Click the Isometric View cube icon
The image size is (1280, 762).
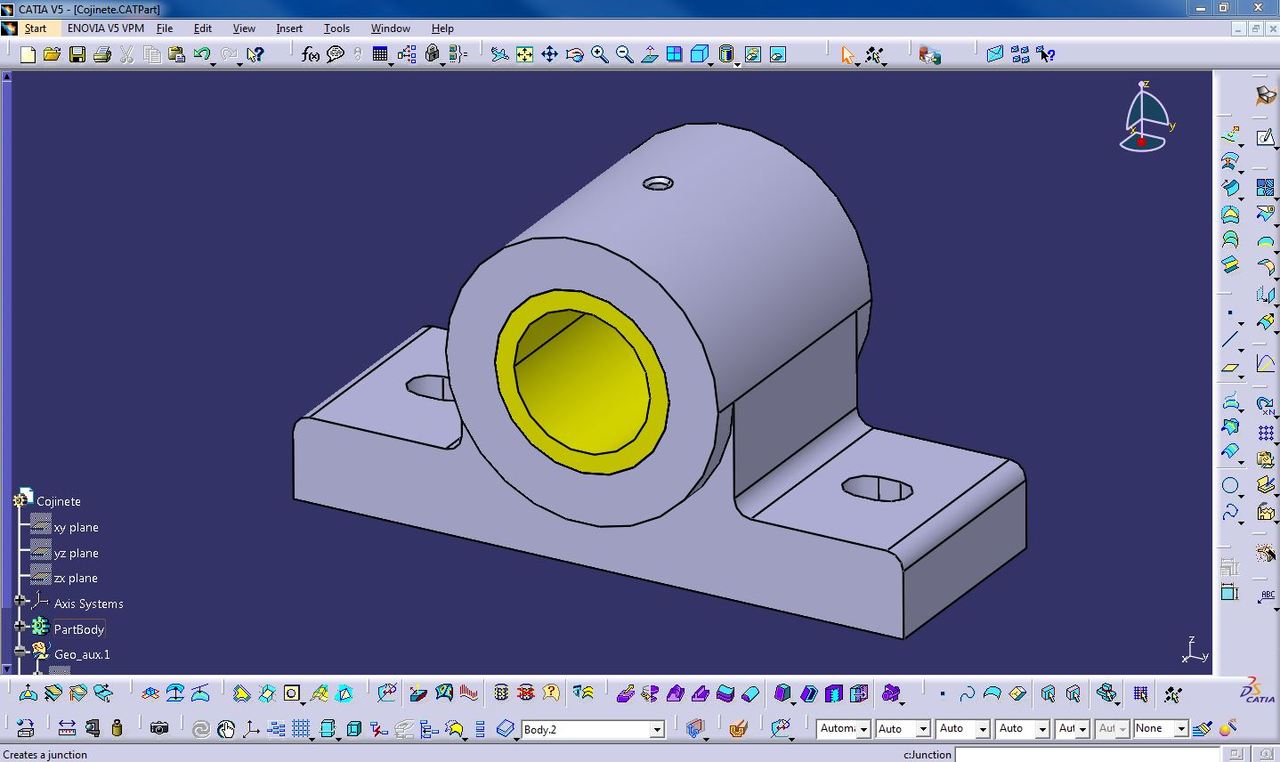[x=700, y=54]
